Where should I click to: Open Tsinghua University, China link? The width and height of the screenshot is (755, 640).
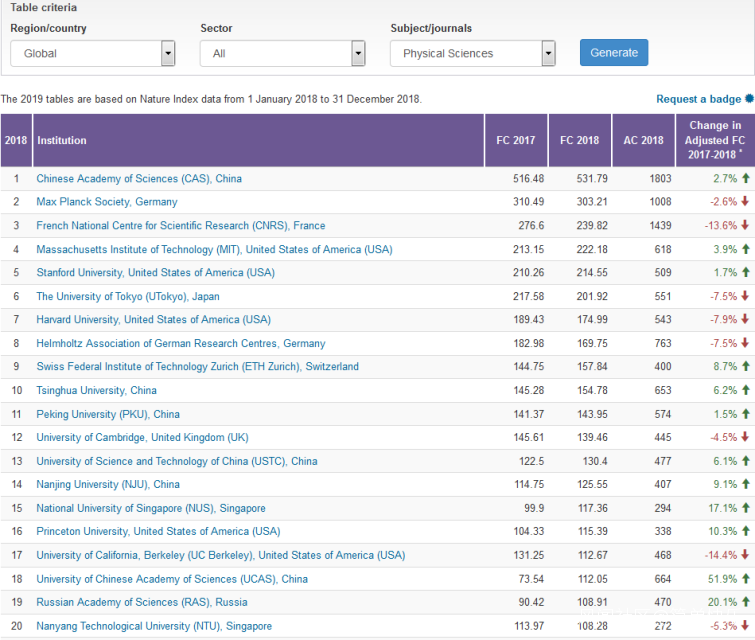coord(96,391)
